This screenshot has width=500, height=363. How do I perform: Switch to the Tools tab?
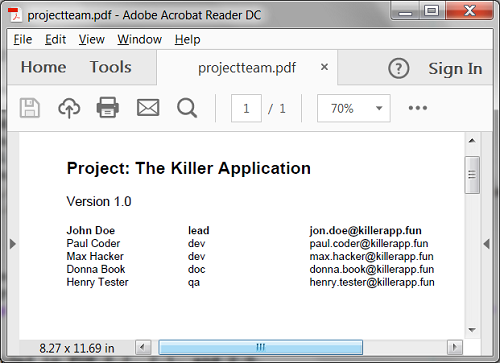click(x=111, y=67)
